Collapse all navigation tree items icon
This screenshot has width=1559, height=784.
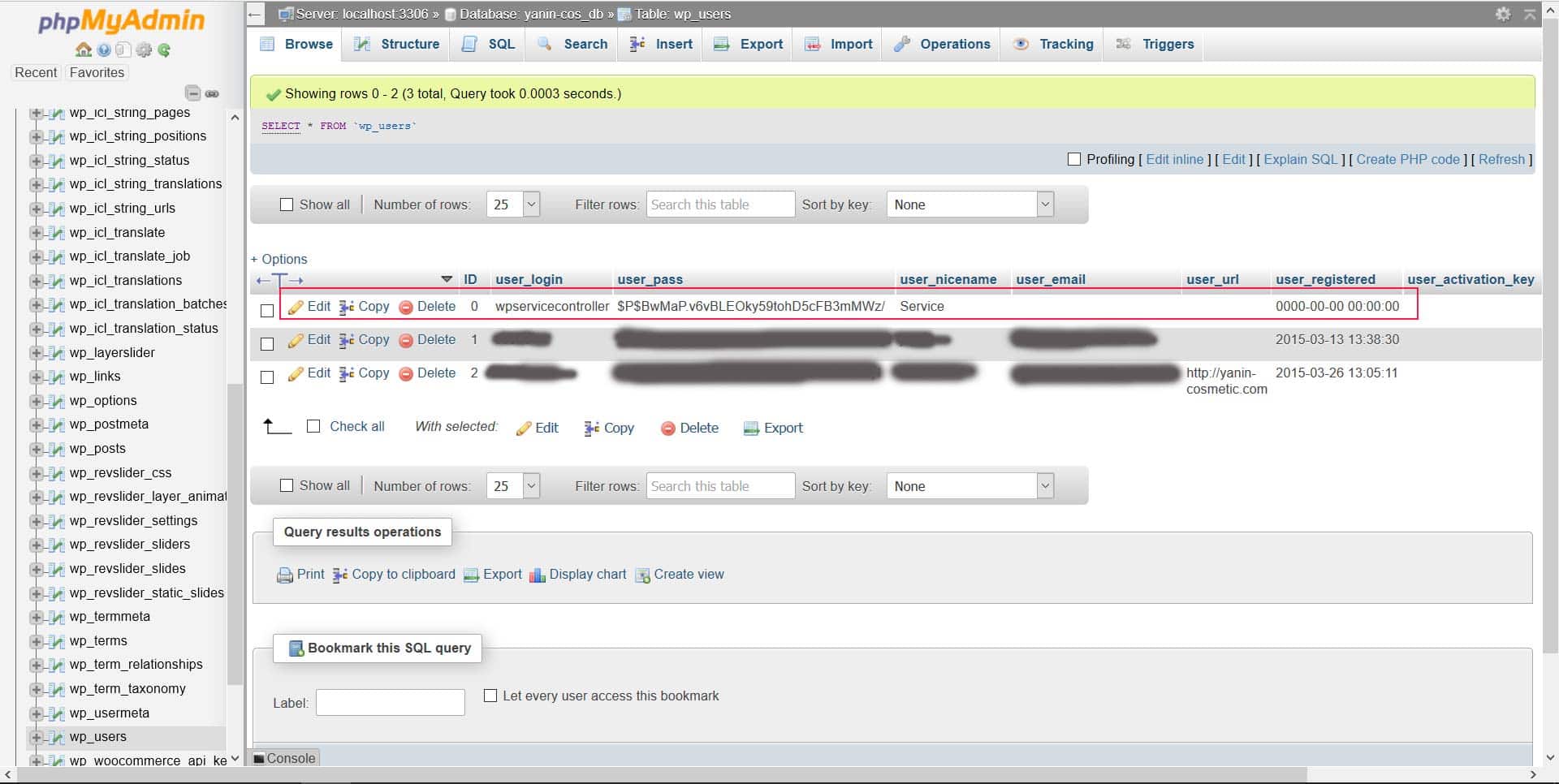(x=192, y=93)
